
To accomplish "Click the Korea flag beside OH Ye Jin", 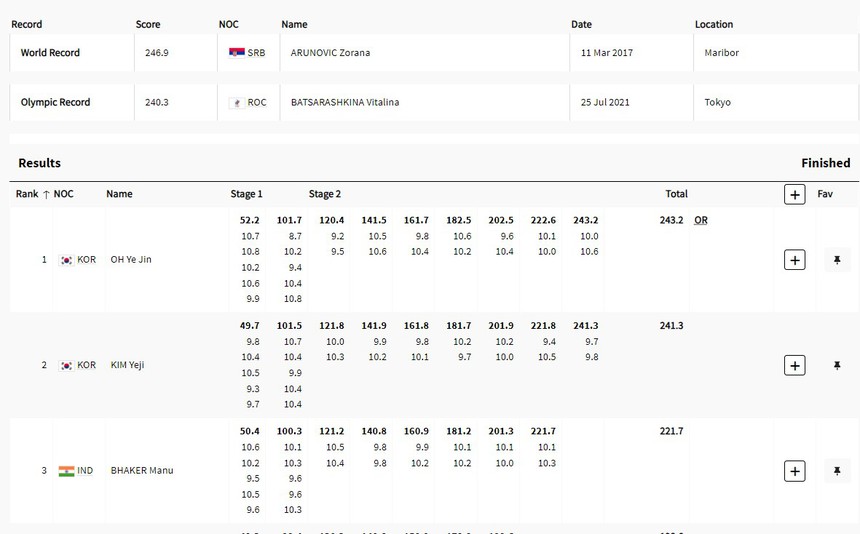I will click(x=66, y=260).
